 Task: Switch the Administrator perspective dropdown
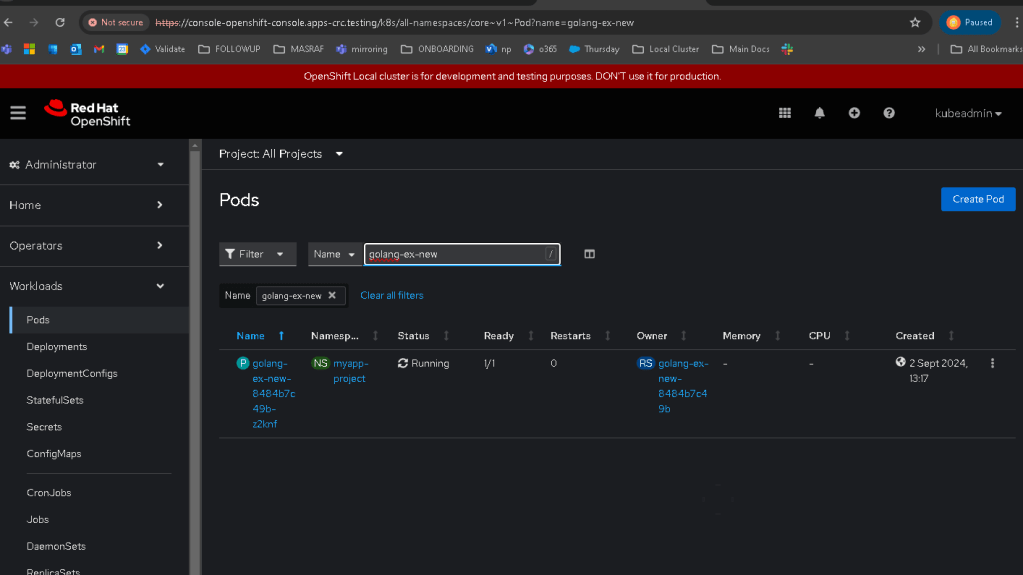(x=87, y=164)
